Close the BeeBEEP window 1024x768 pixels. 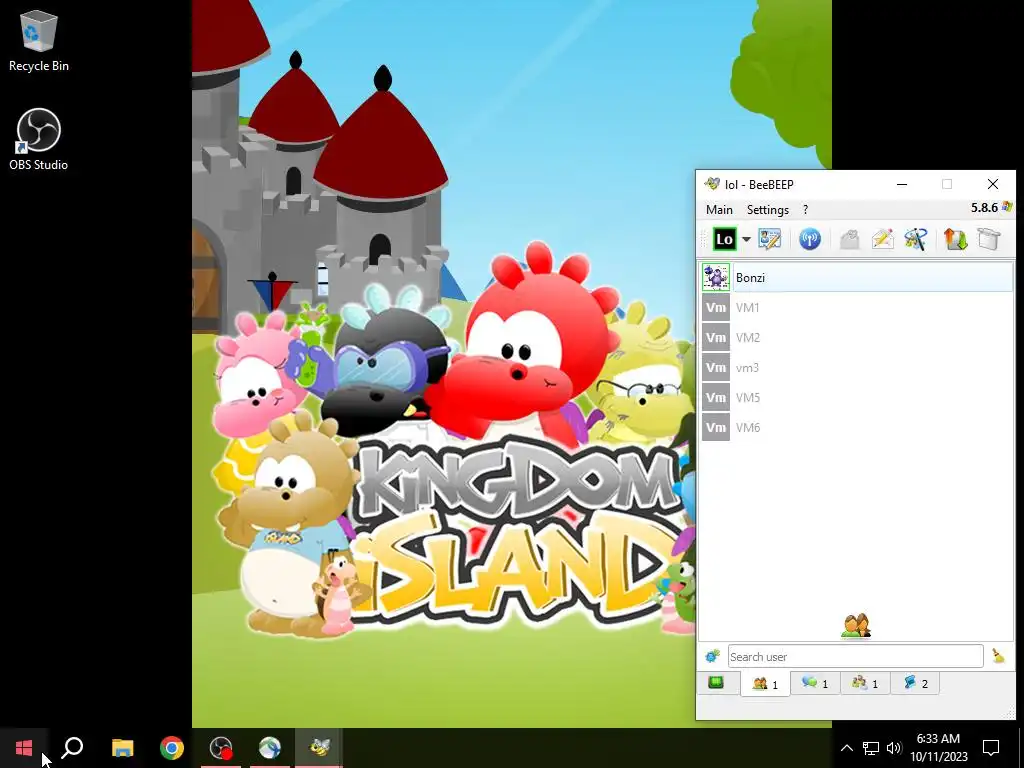[993, 185]
